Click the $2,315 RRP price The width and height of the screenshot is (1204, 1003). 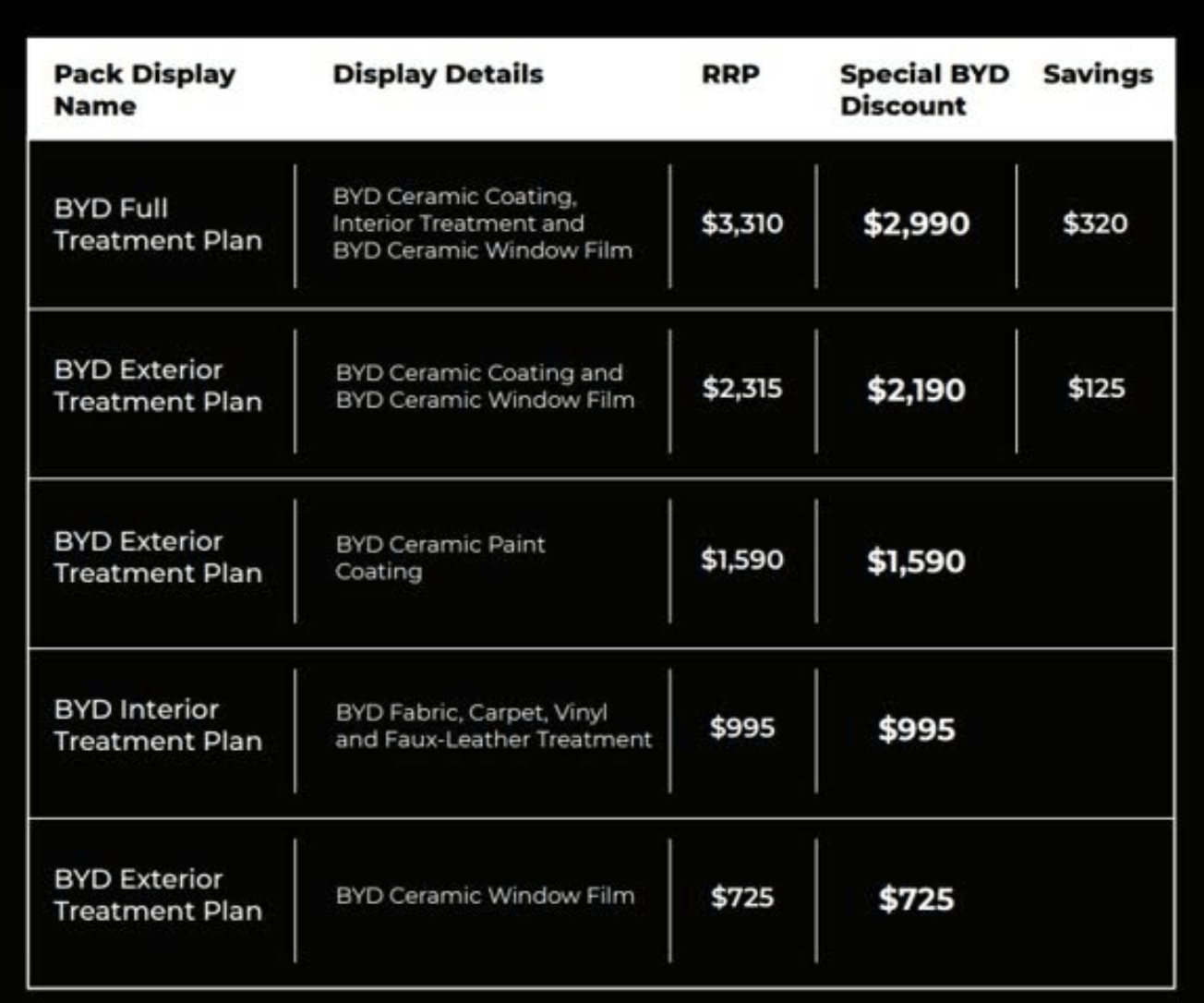point(741,388)
